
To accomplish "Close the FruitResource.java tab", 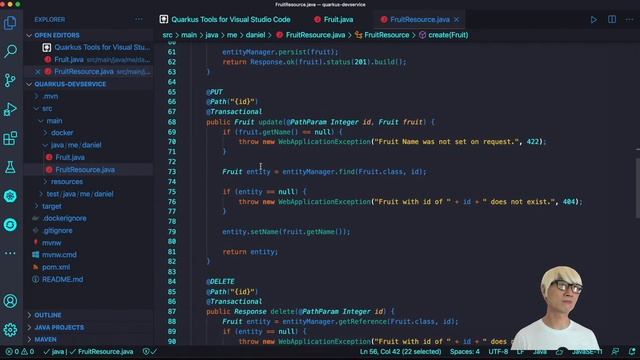I will click(x=457, y=20).
